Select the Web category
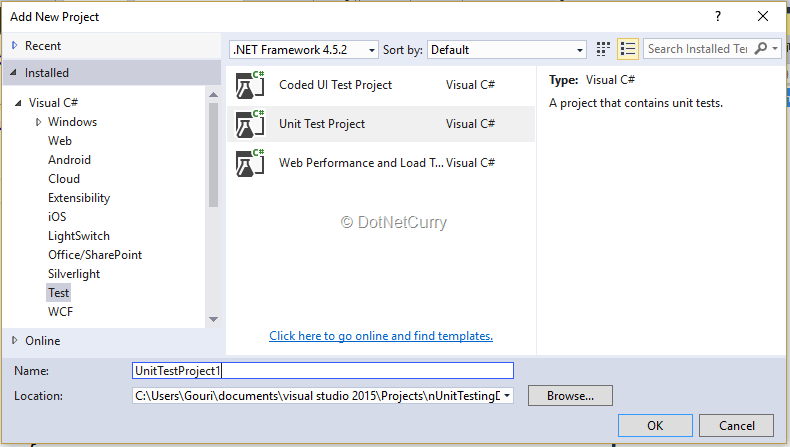Image resolution: width=790 pixels, height=447 pixels. [x=60, y=141]
